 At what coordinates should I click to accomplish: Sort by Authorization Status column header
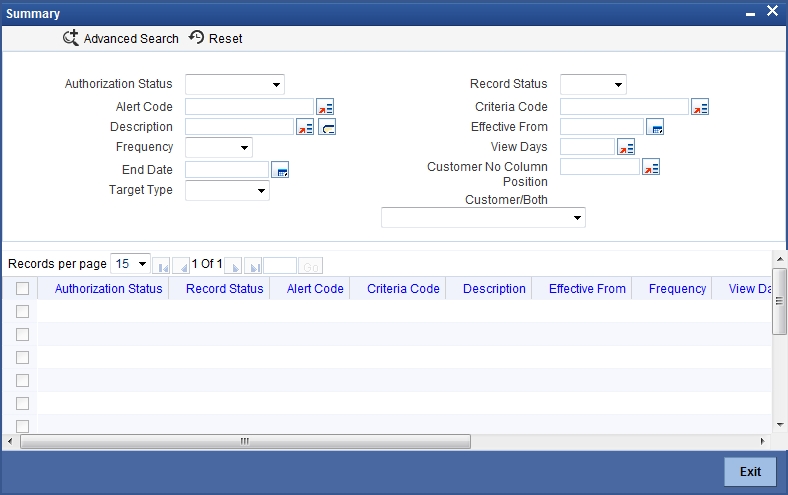coord(109,288)
